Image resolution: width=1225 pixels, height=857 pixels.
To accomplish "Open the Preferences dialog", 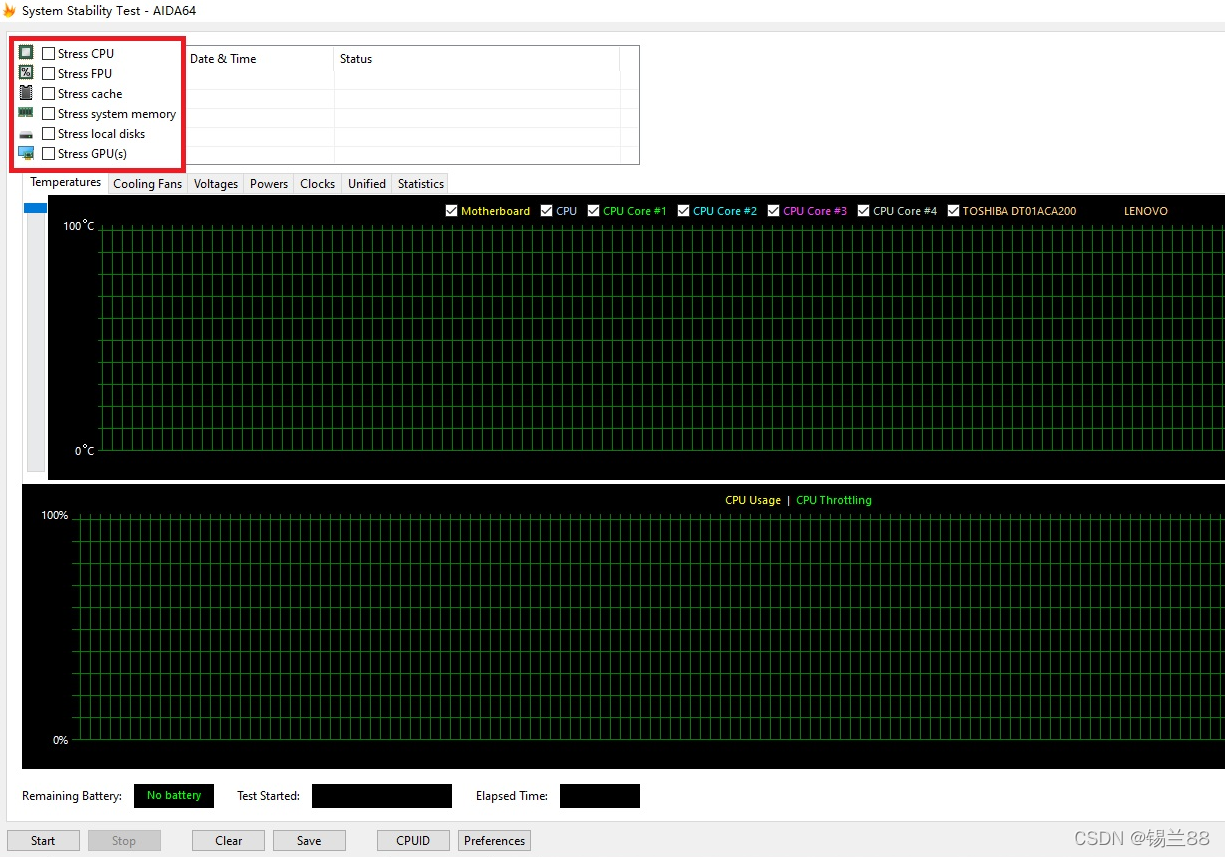I will [494, 840].
